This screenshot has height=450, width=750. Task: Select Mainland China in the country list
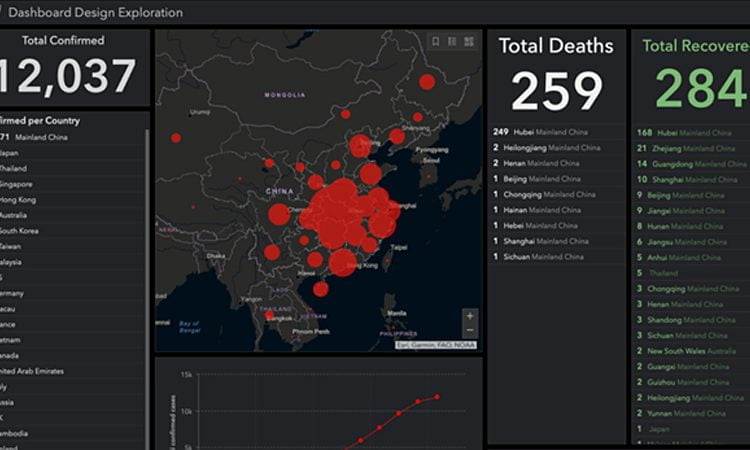pyautogui.click(x=40, y=137)
